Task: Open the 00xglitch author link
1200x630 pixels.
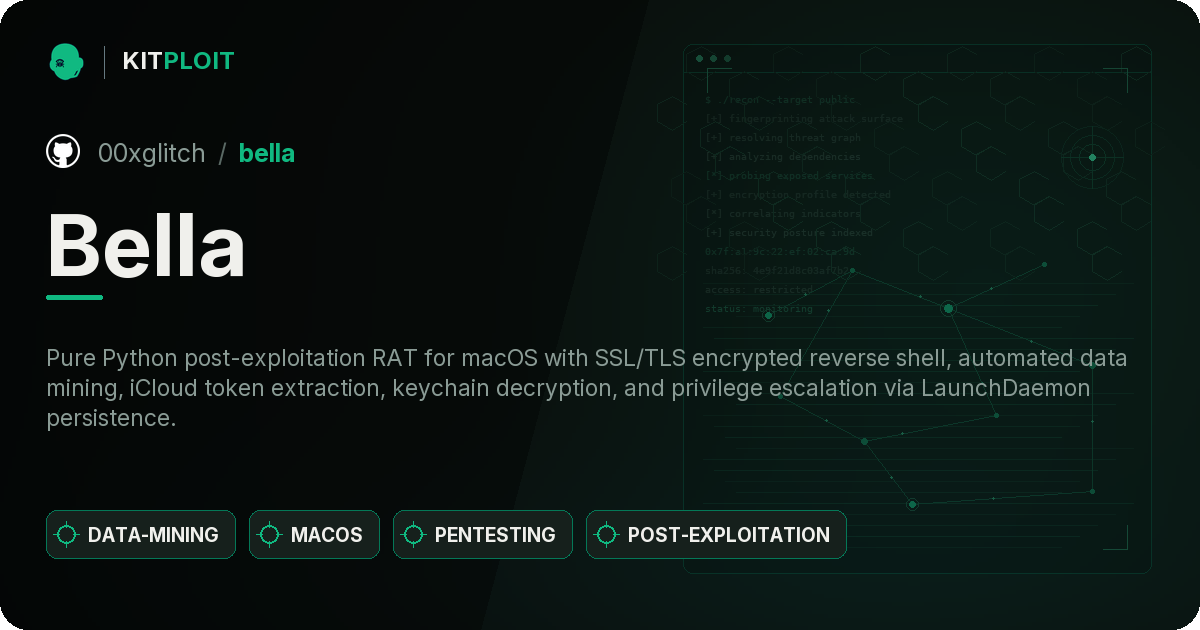Action: [x=151, y=153]
